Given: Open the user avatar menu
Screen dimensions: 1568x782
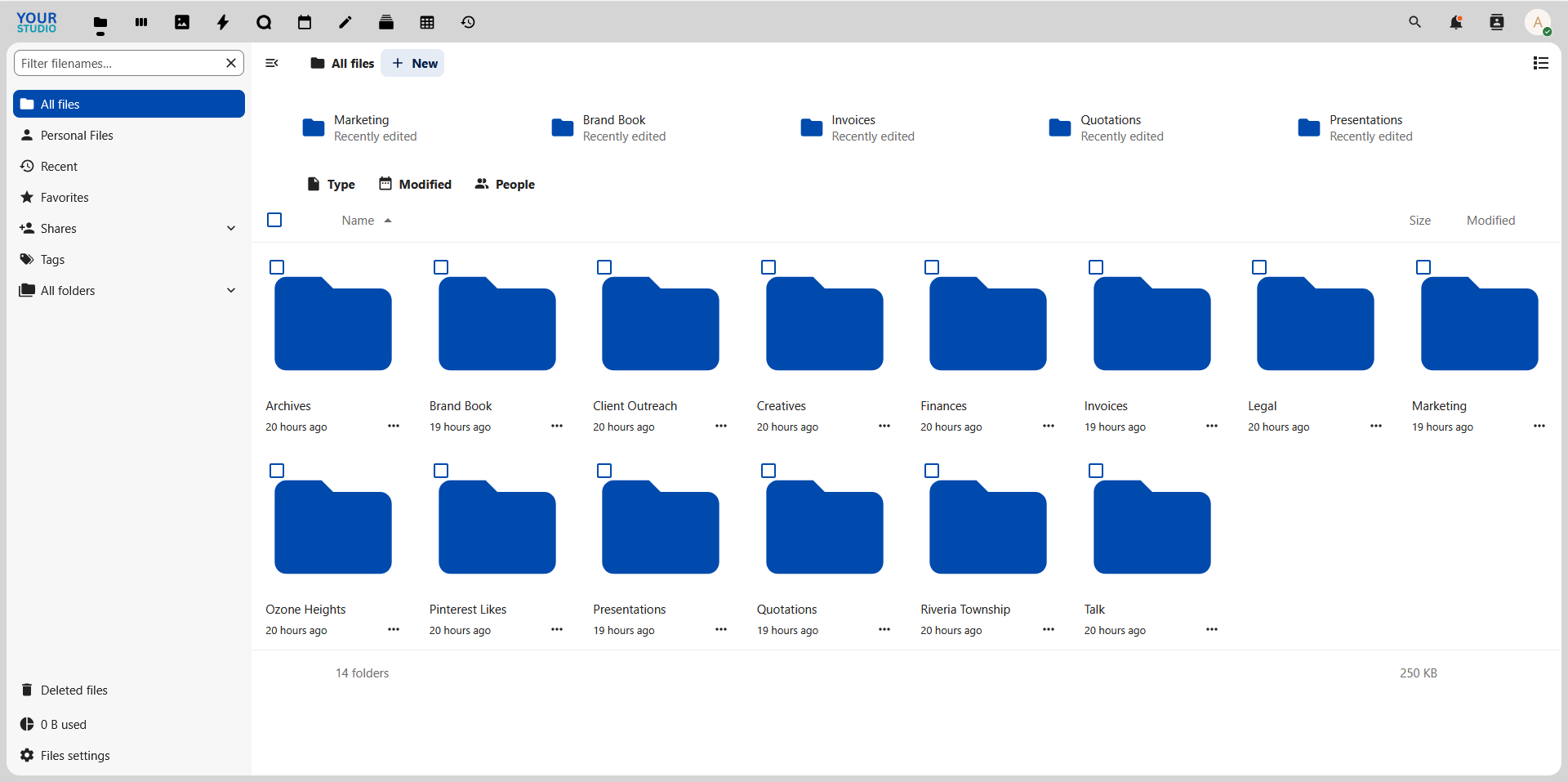Looking at the screenshot, I should click(x=1538, y=23).
